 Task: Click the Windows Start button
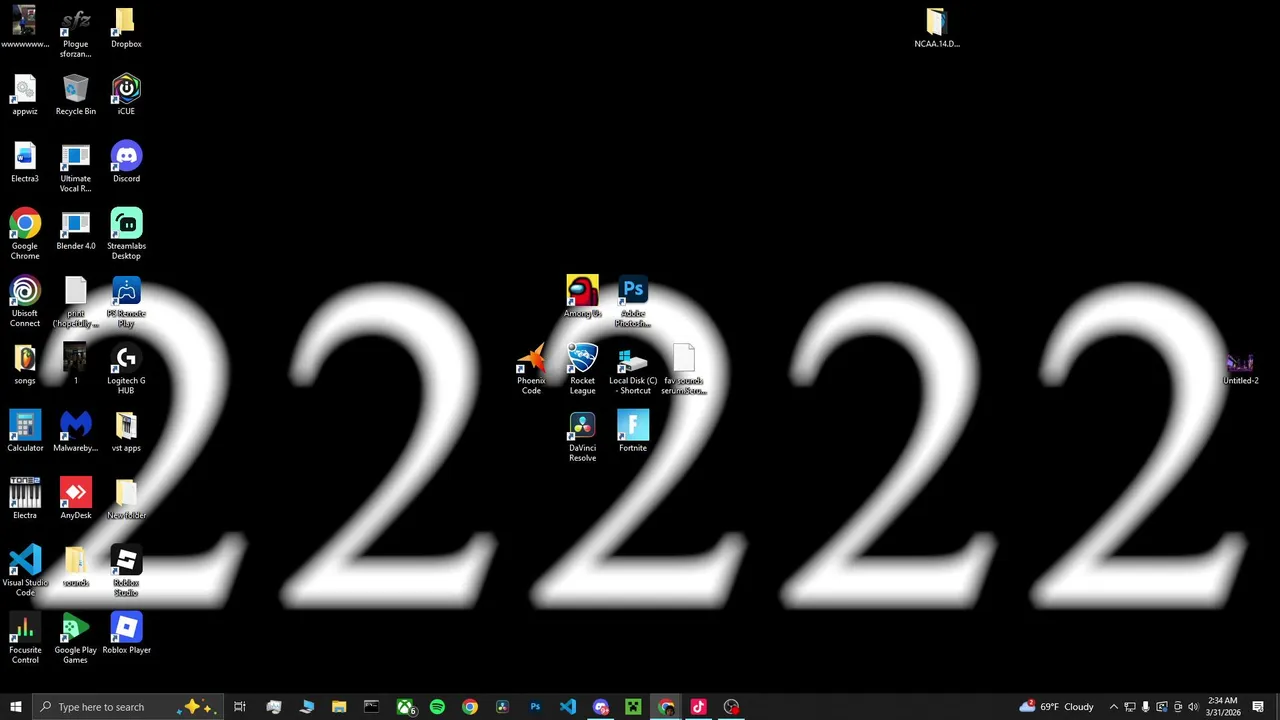pyautogui.click(x=15, y=707)
